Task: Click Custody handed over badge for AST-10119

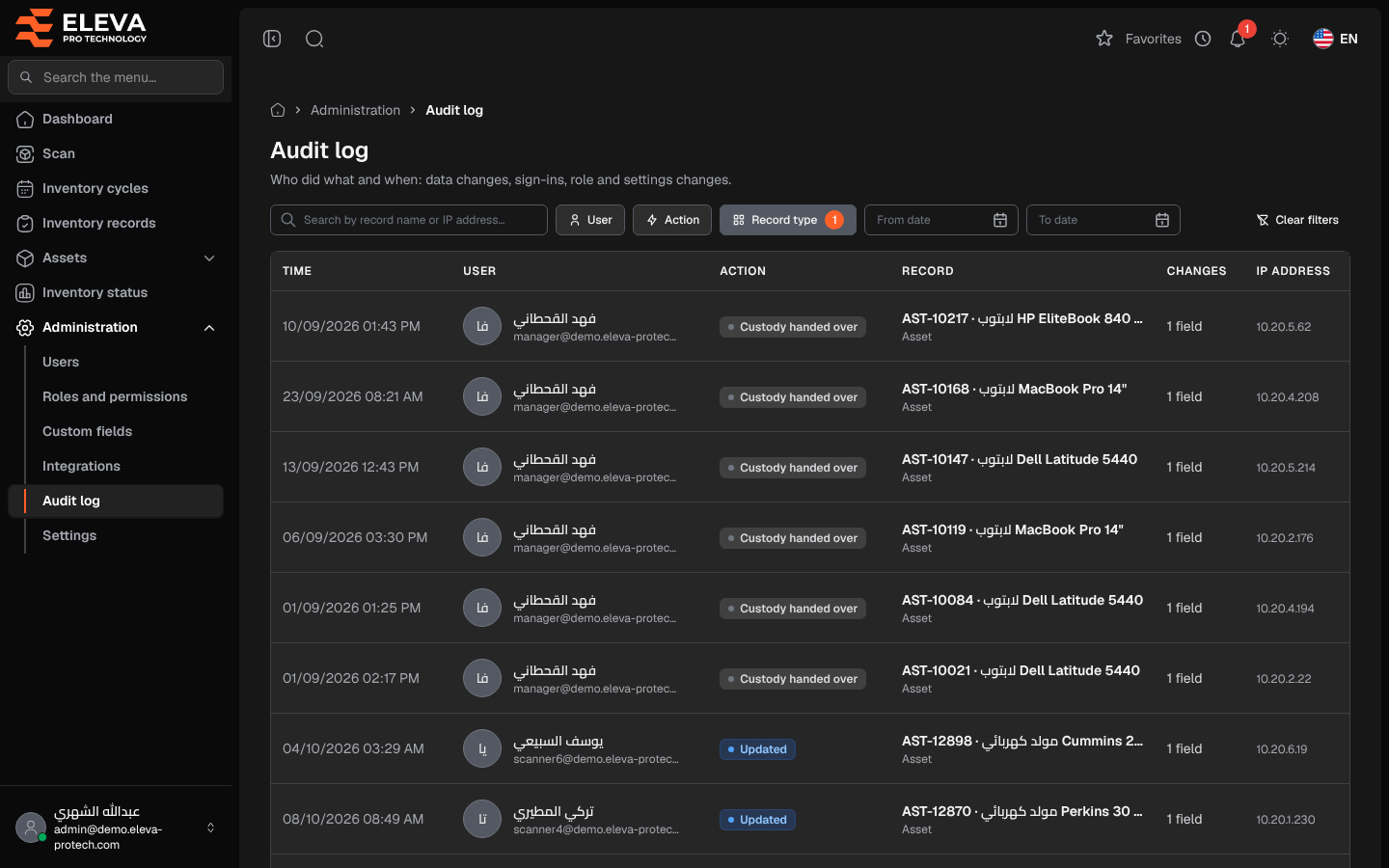Action: pos(793,538)
